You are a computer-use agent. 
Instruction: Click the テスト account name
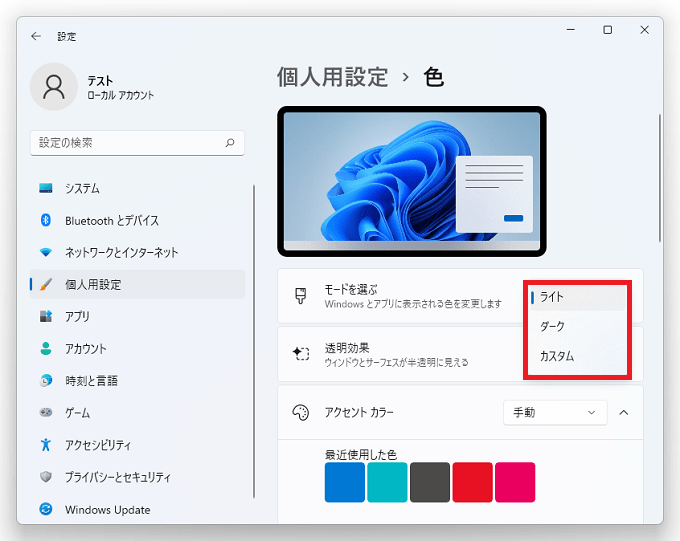click(x=100, y=81)
